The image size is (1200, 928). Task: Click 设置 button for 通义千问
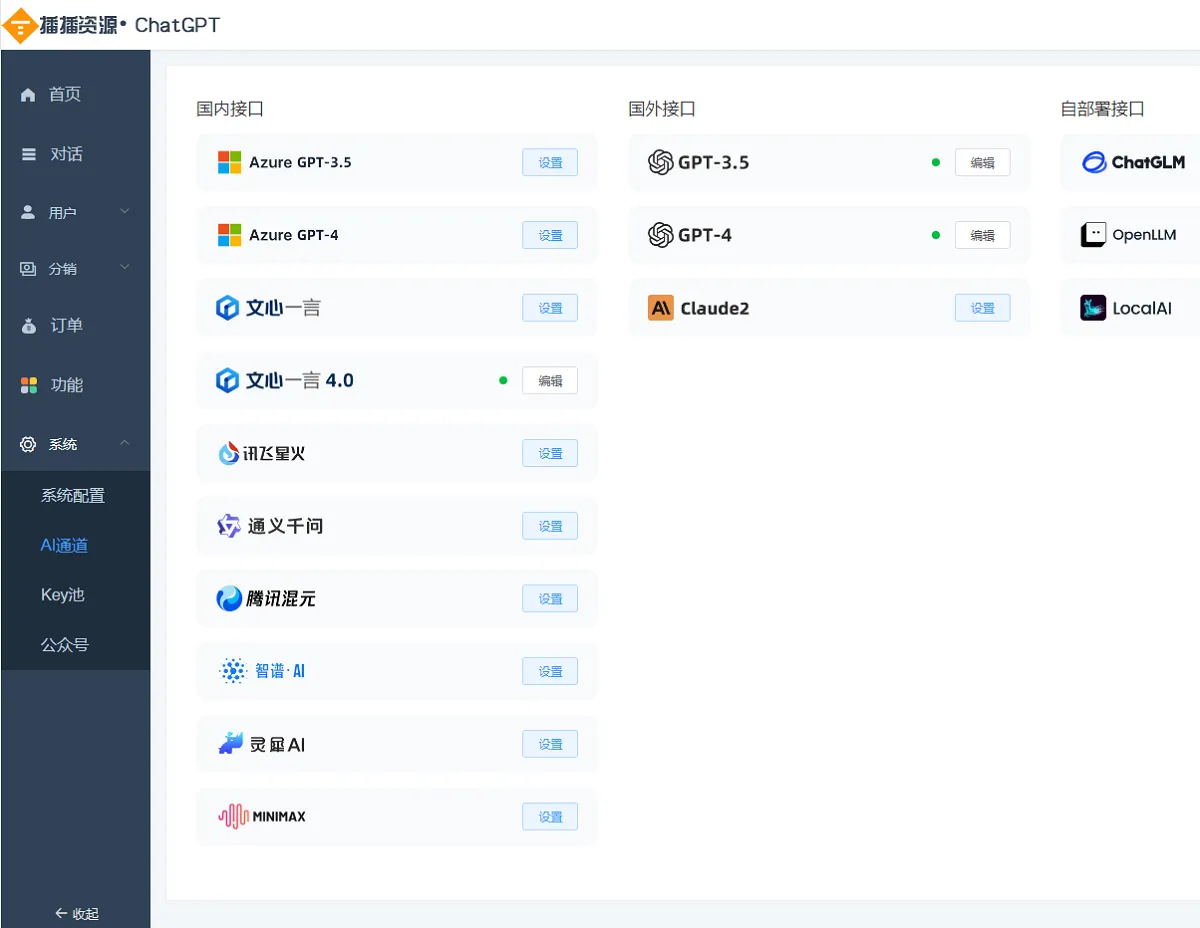550,526
